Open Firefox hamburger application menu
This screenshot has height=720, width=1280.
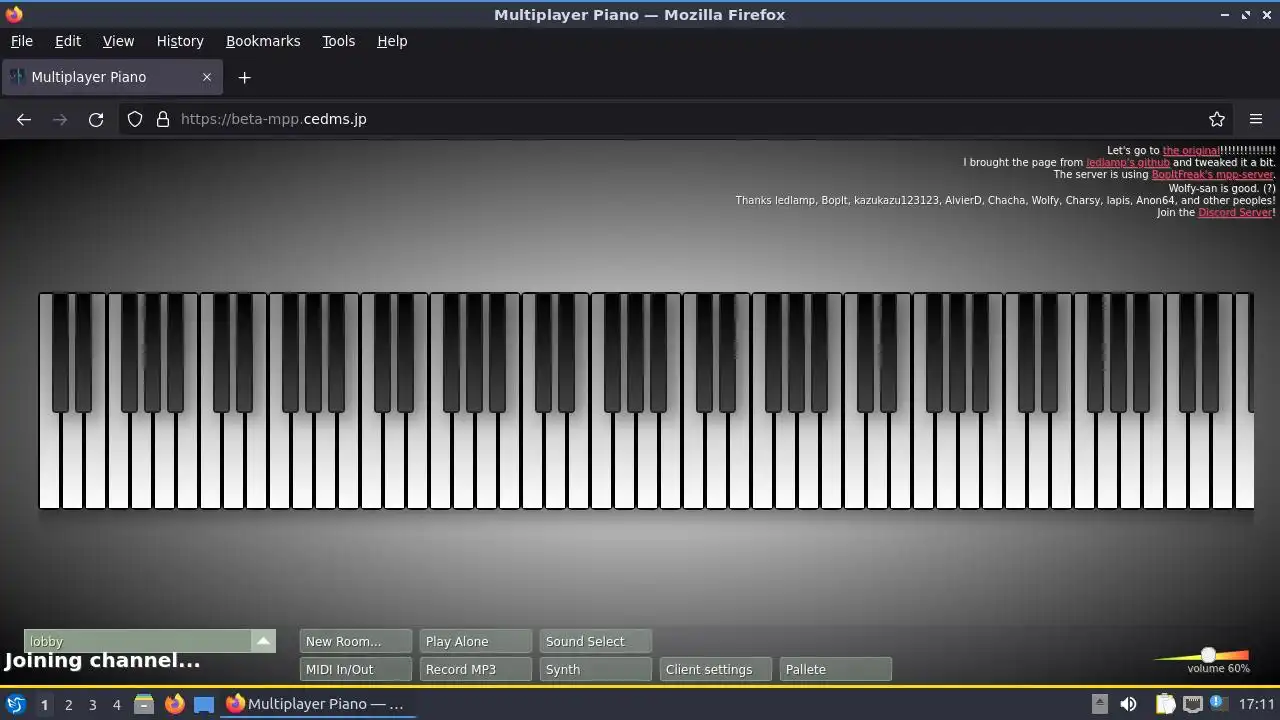click(1256, 119)
